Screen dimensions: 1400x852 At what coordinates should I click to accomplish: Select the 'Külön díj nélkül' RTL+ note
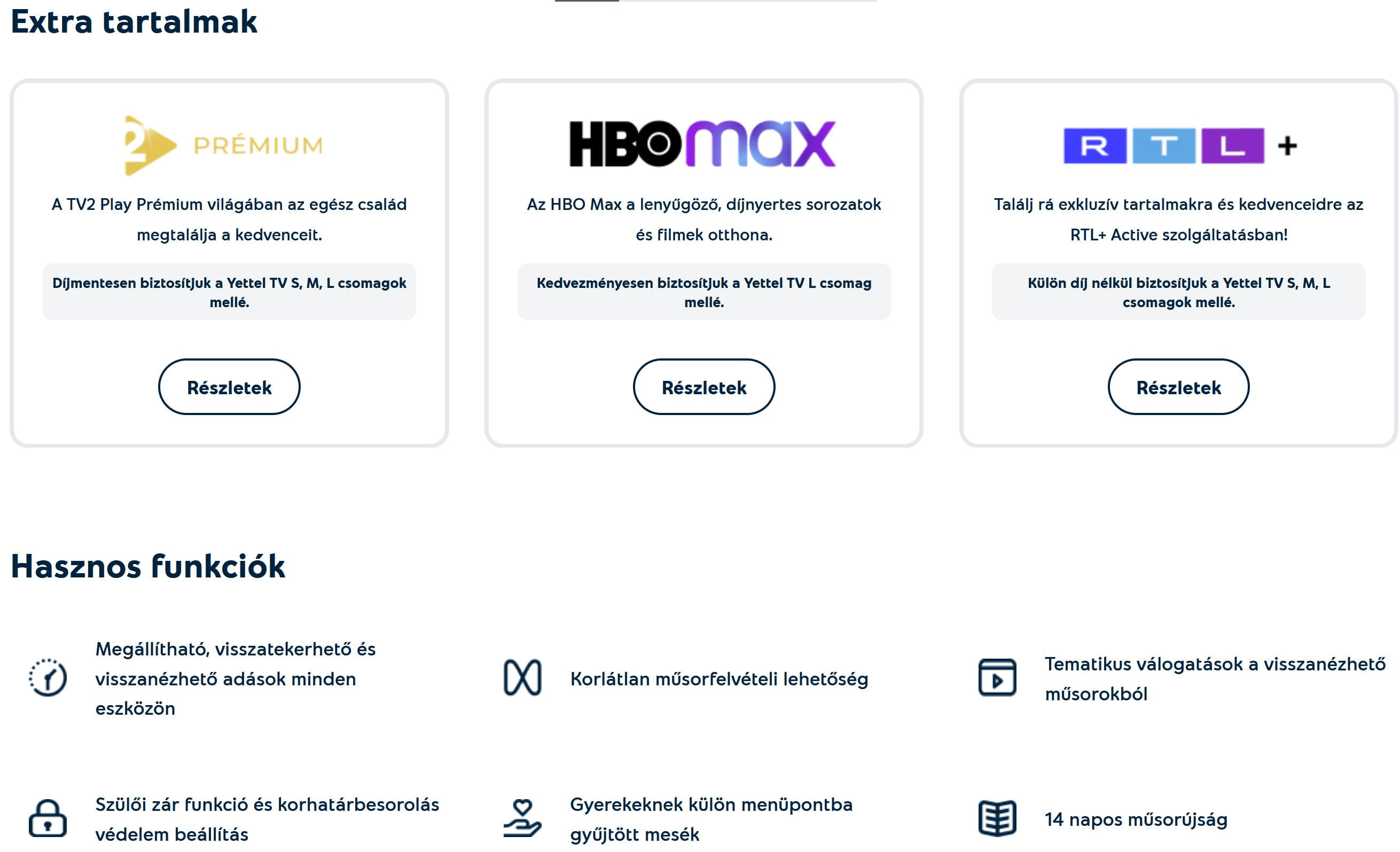coord(1178,292)
